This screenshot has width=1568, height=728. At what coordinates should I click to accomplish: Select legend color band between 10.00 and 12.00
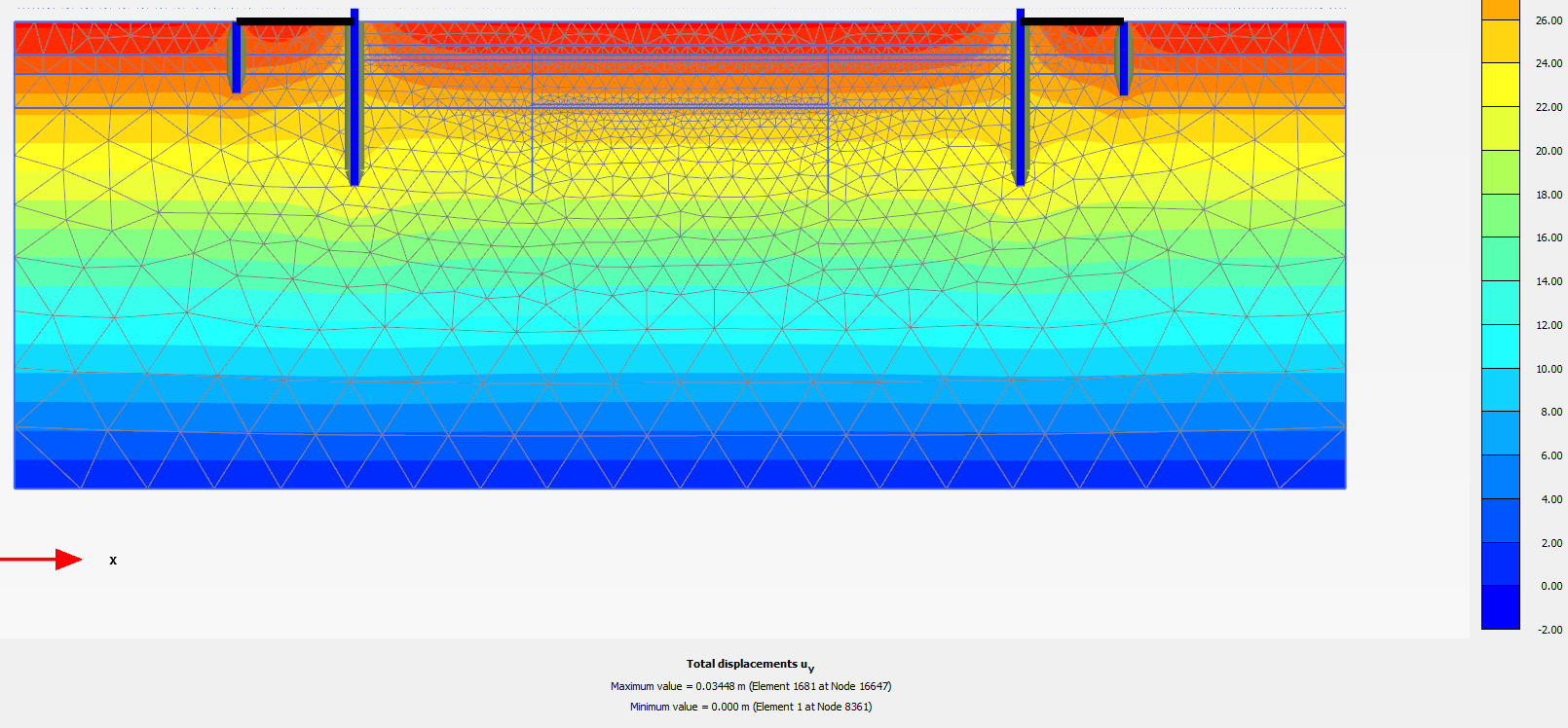coord(1500,346)
